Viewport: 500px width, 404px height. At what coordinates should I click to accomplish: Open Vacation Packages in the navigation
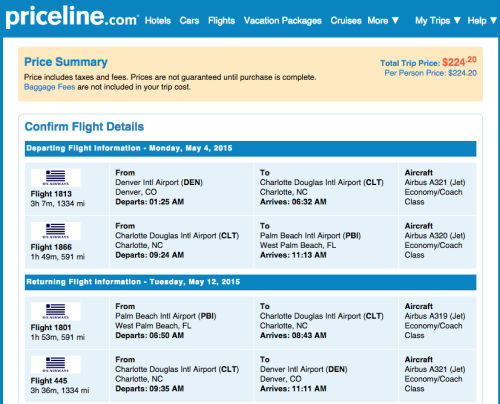click(283, 21)
